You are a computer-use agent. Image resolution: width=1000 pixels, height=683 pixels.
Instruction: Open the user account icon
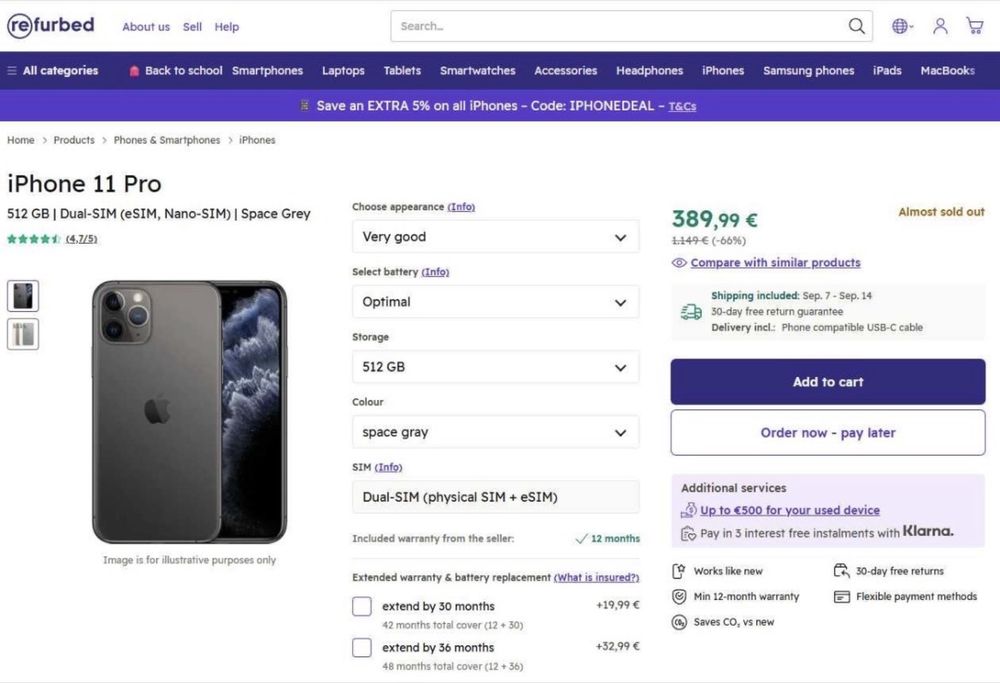940,26
